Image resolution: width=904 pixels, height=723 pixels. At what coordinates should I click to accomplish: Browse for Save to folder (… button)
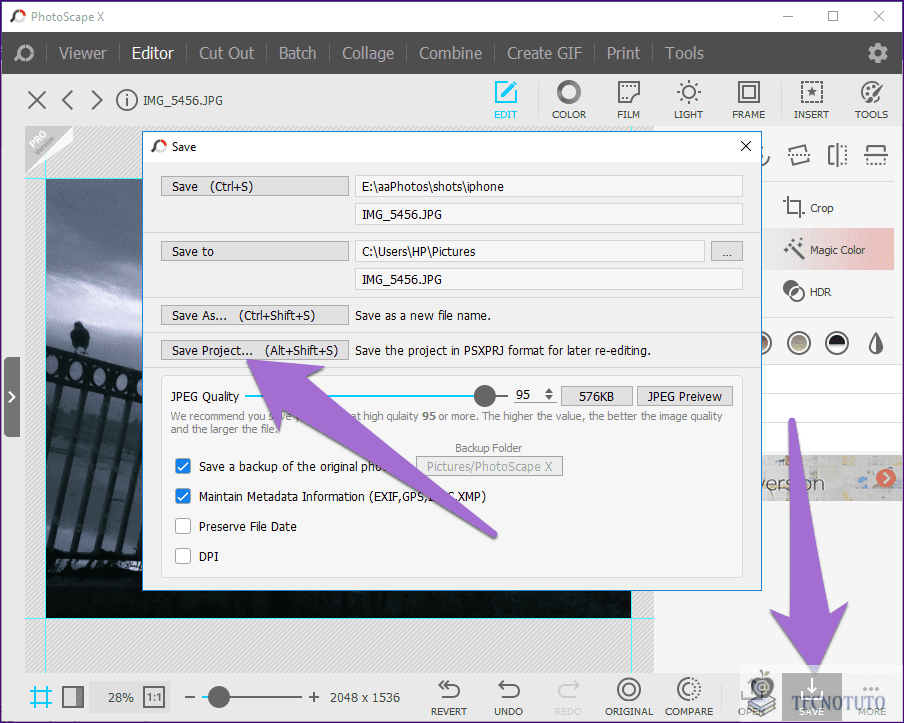coord(726,251)
